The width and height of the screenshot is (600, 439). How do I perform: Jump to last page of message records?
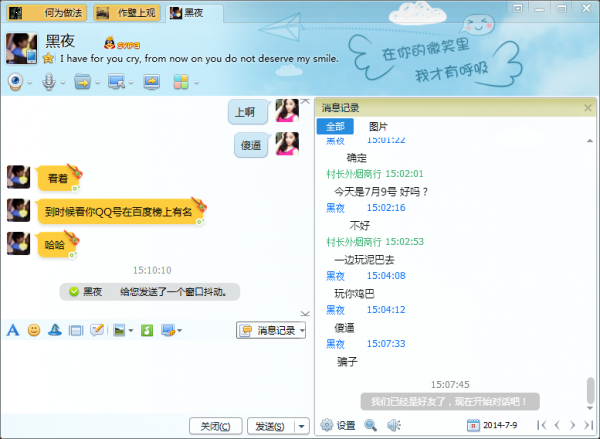point(588,425)
